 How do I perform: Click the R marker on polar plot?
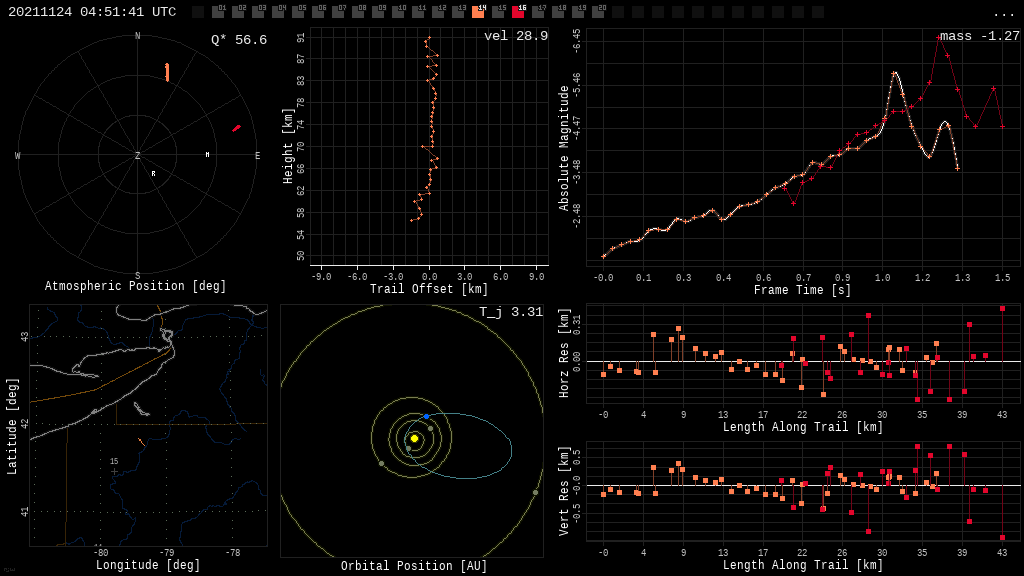[x=153, y=174]
